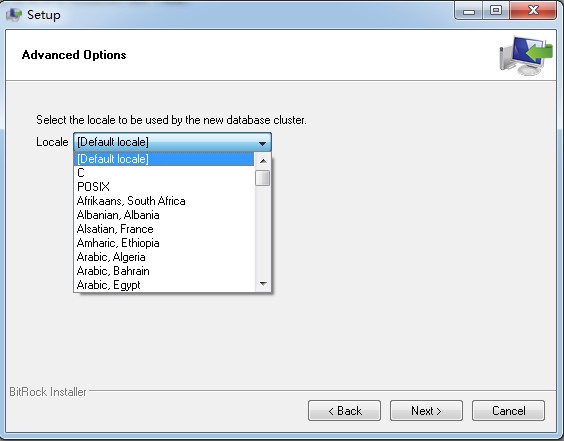
Task: Click the Setup installer icon in title bar
Action: (14, 15)
